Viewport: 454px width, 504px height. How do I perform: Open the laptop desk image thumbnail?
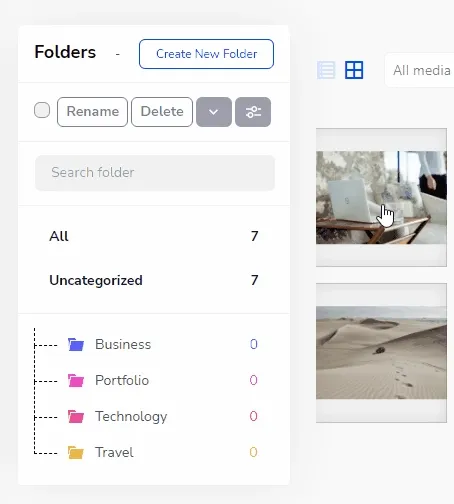381,197
